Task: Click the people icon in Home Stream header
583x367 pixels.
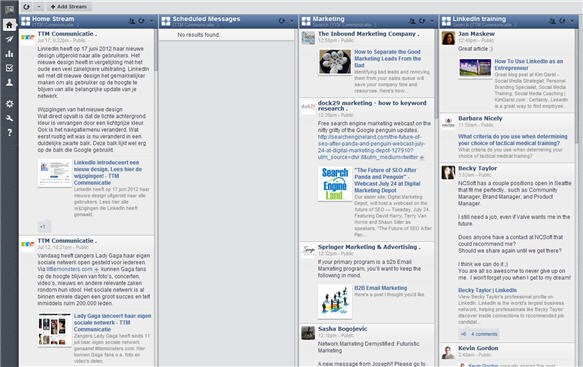Action: point(131,21)
